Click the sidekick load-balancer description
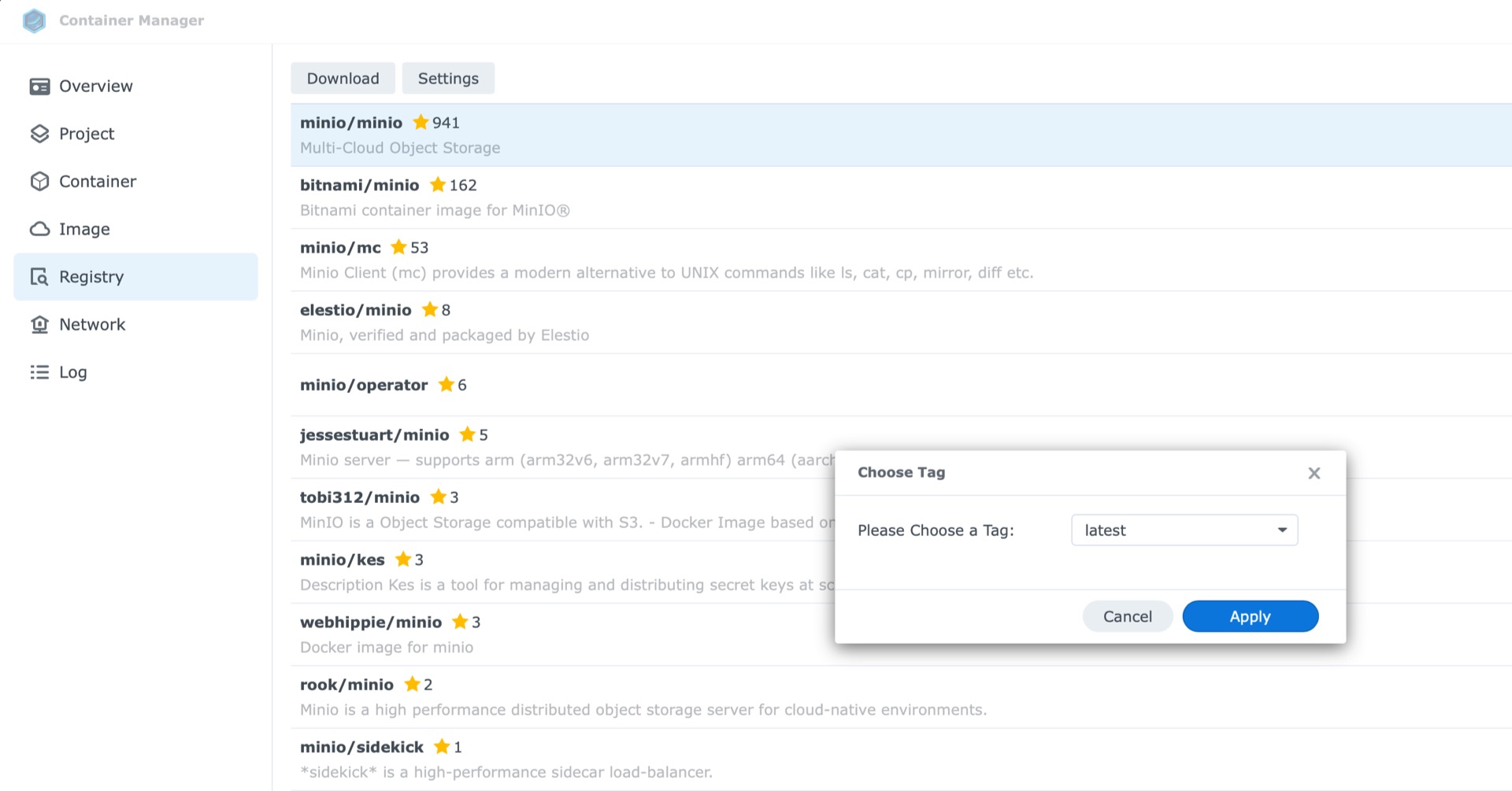This screenshot has width=1512, height=791. pos(506,772)
